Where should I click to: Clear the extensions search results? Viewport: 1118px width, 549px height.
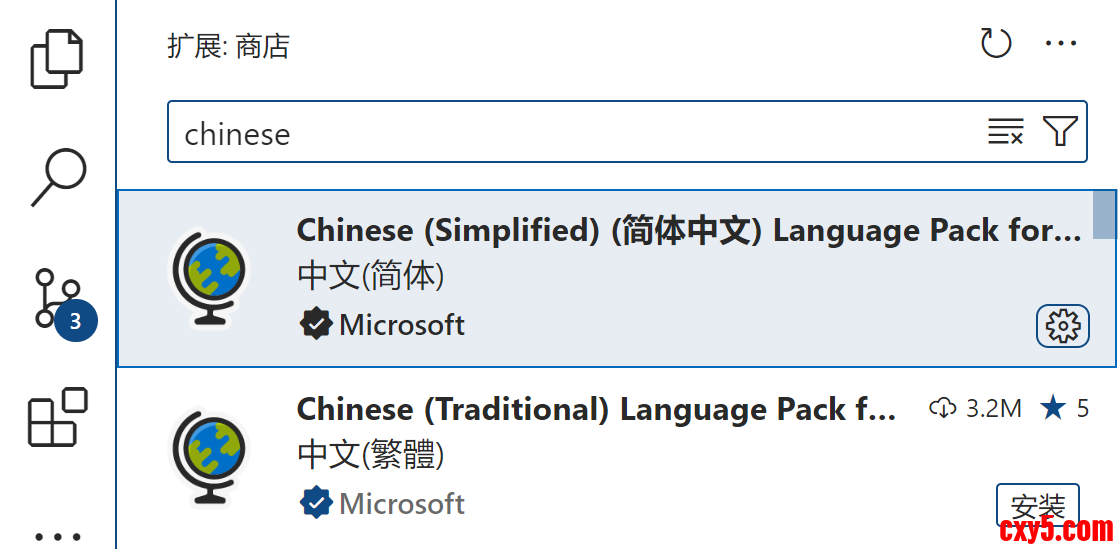tap(1005, 131)
